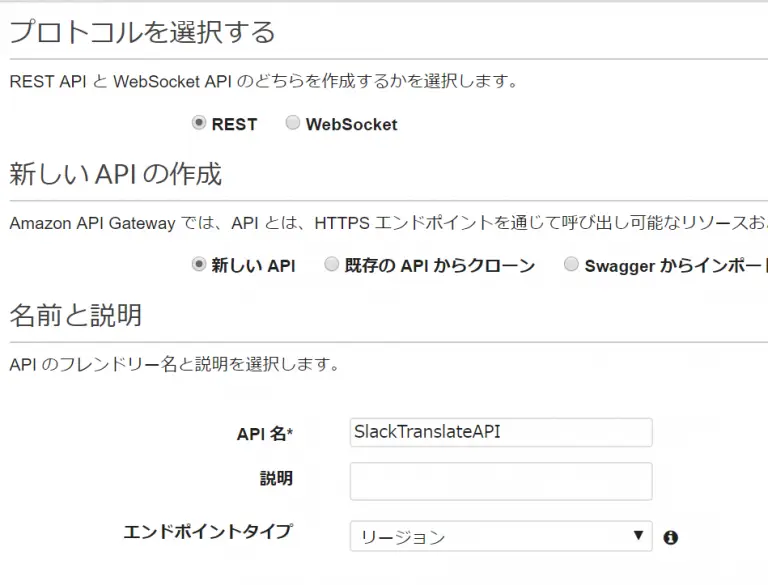
Task: Open the エンドポイントタイプ dropdown showing リージョン
Action: [x=501, y=536]
